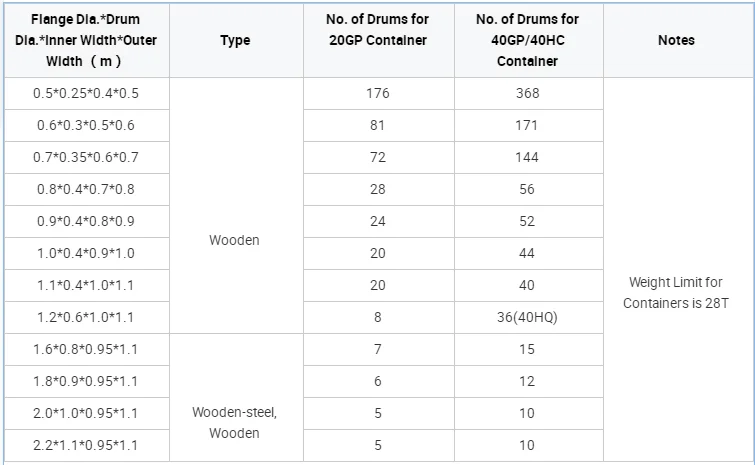Viewport: 755px width, 465px height.
Task: Click the 176 drums cell
Action: pyautogui.click(x=378, y=93)
